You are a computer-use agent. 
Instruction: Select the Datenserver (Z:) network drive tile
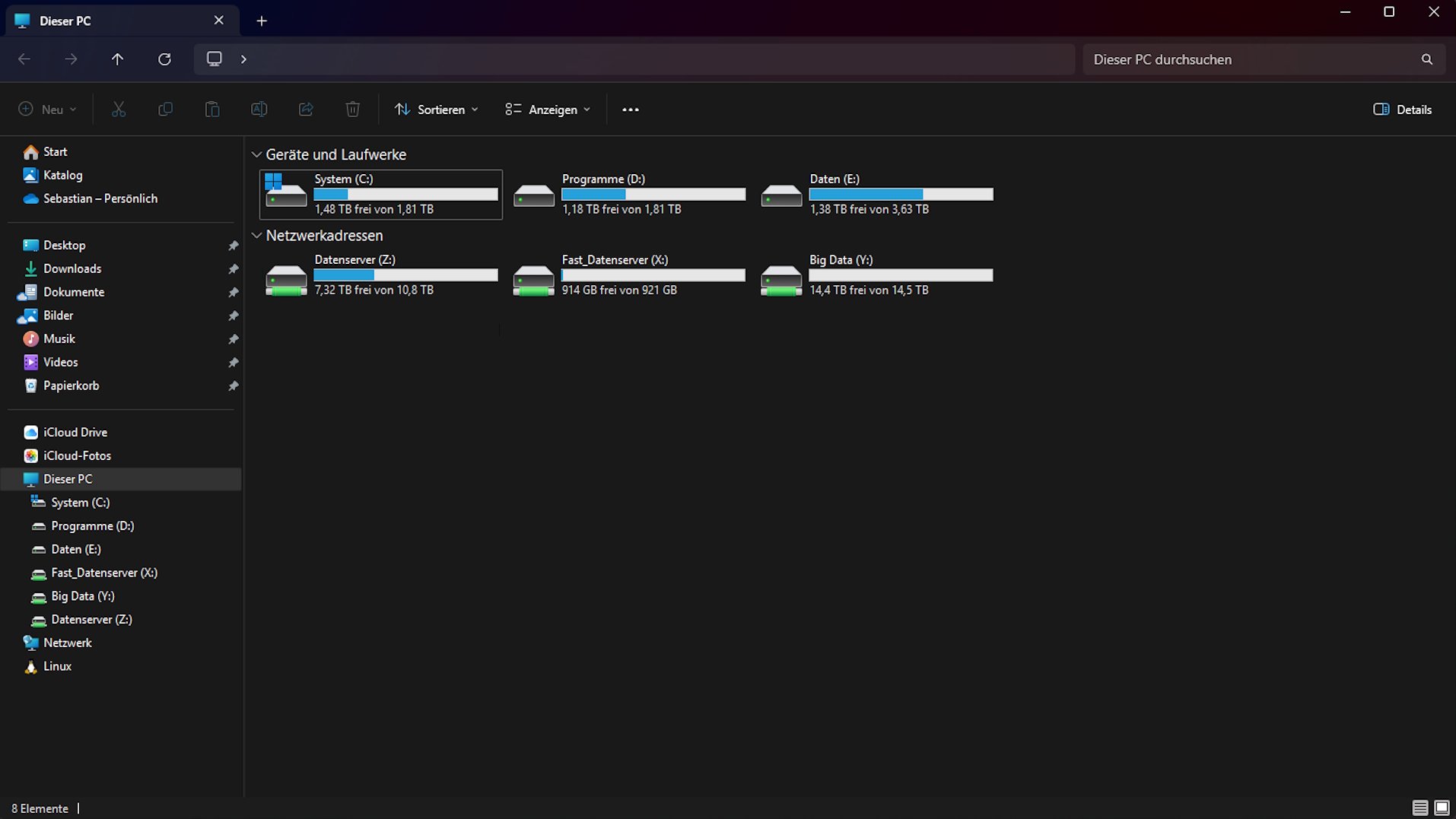coord(380,275)
